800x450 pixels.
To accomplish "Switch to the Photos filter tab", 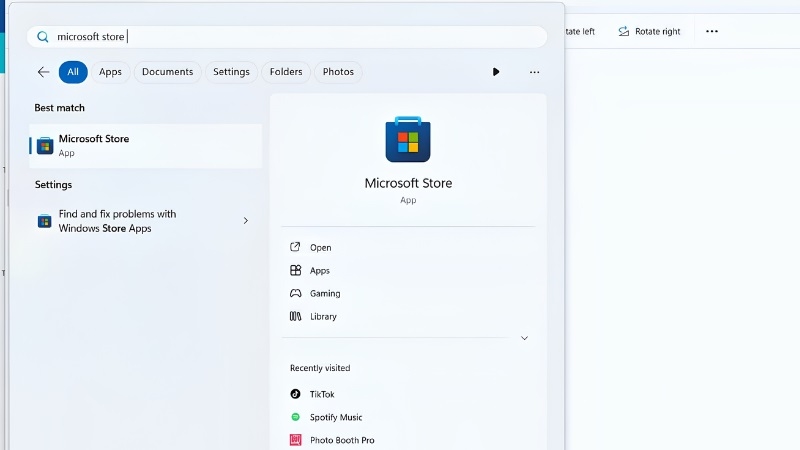I will coord(338,72).
